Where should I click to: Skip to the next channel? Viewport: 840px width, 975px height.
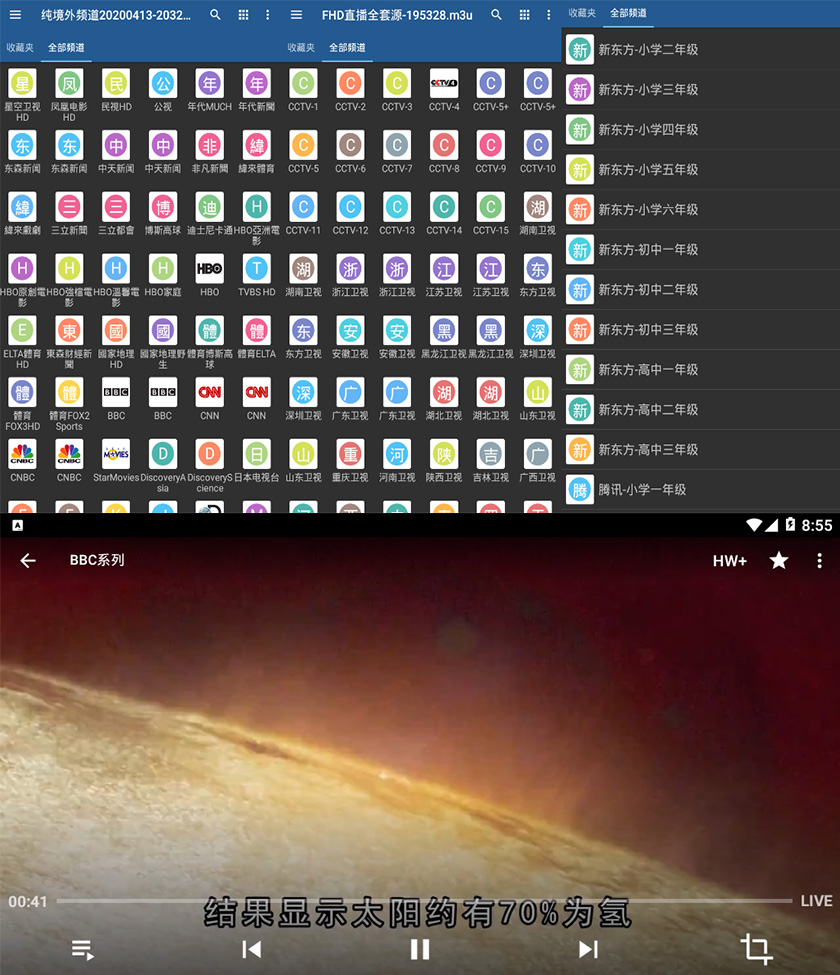(588, 949)
